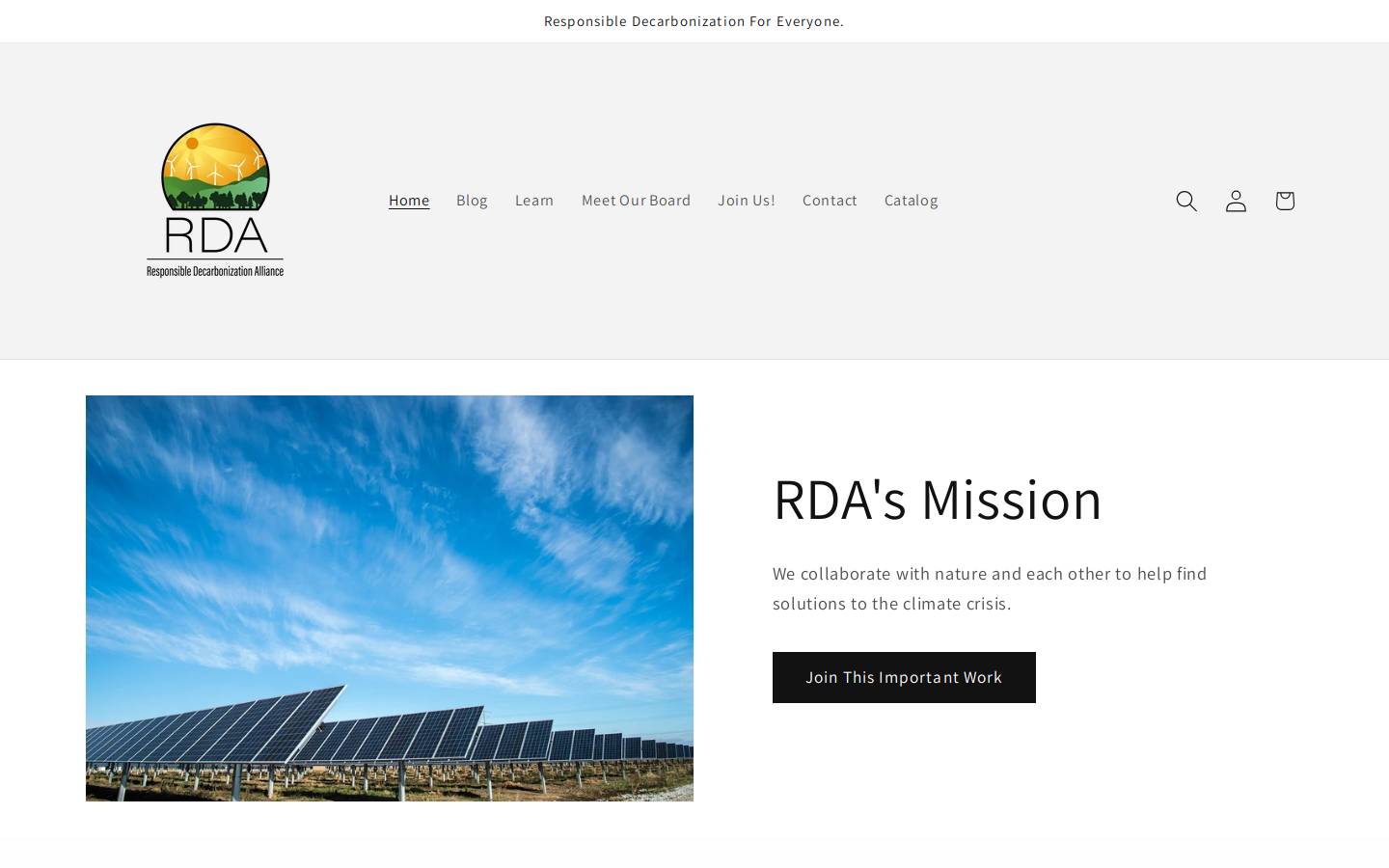
Task: Visit Meet Our Board page
Action: tap(636, 201)
